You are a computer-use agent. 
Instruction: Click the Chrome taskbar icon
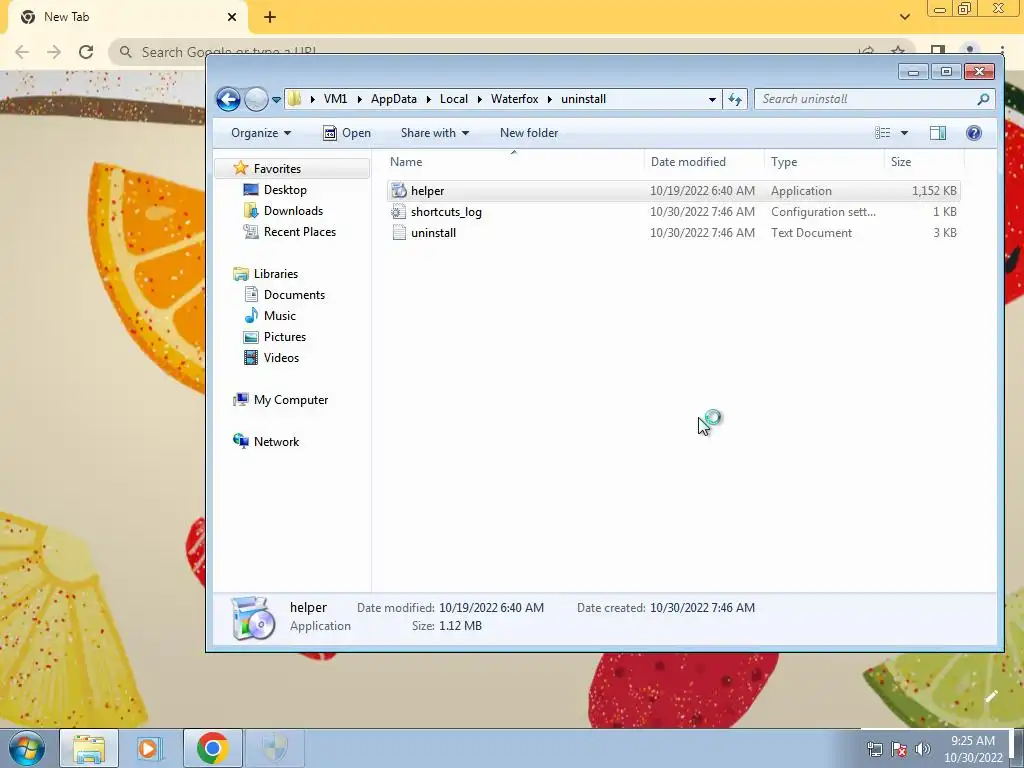click(212, 748)
